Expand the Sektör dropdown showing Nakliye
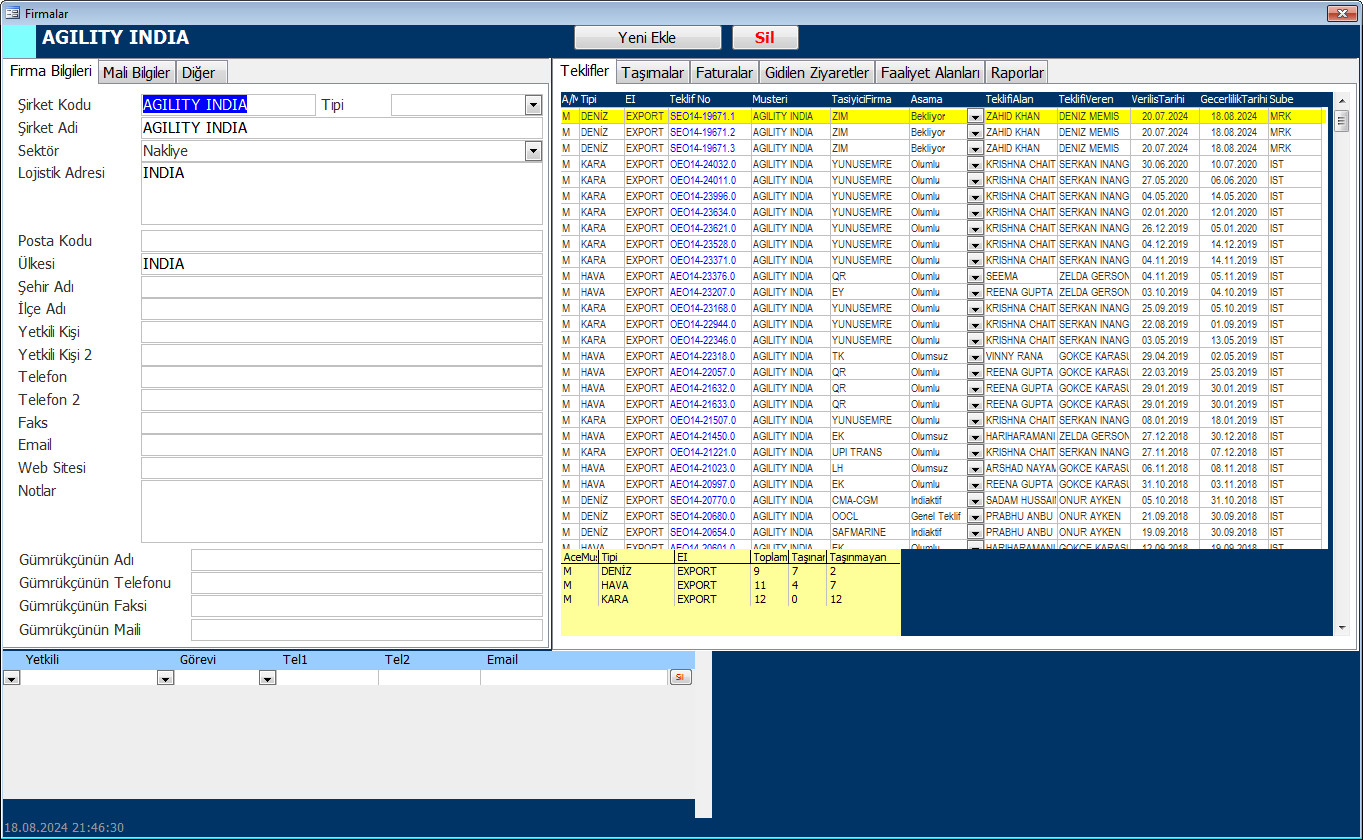The width and height of the screenshot is (1363, 840). coord(533,151)
